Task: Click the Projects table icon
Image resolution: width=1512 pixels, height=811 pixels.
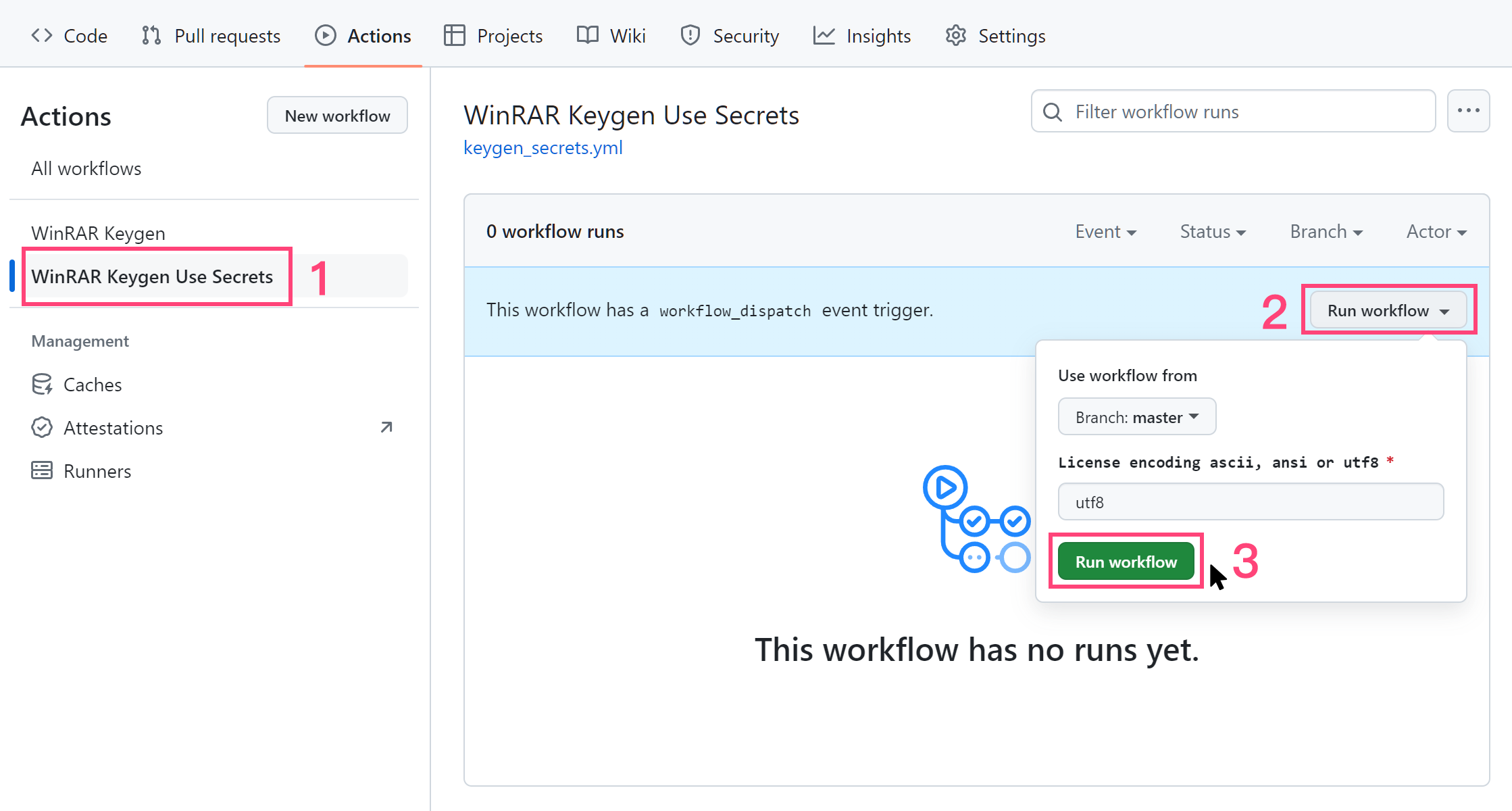Action: click(x=454, y=36)
